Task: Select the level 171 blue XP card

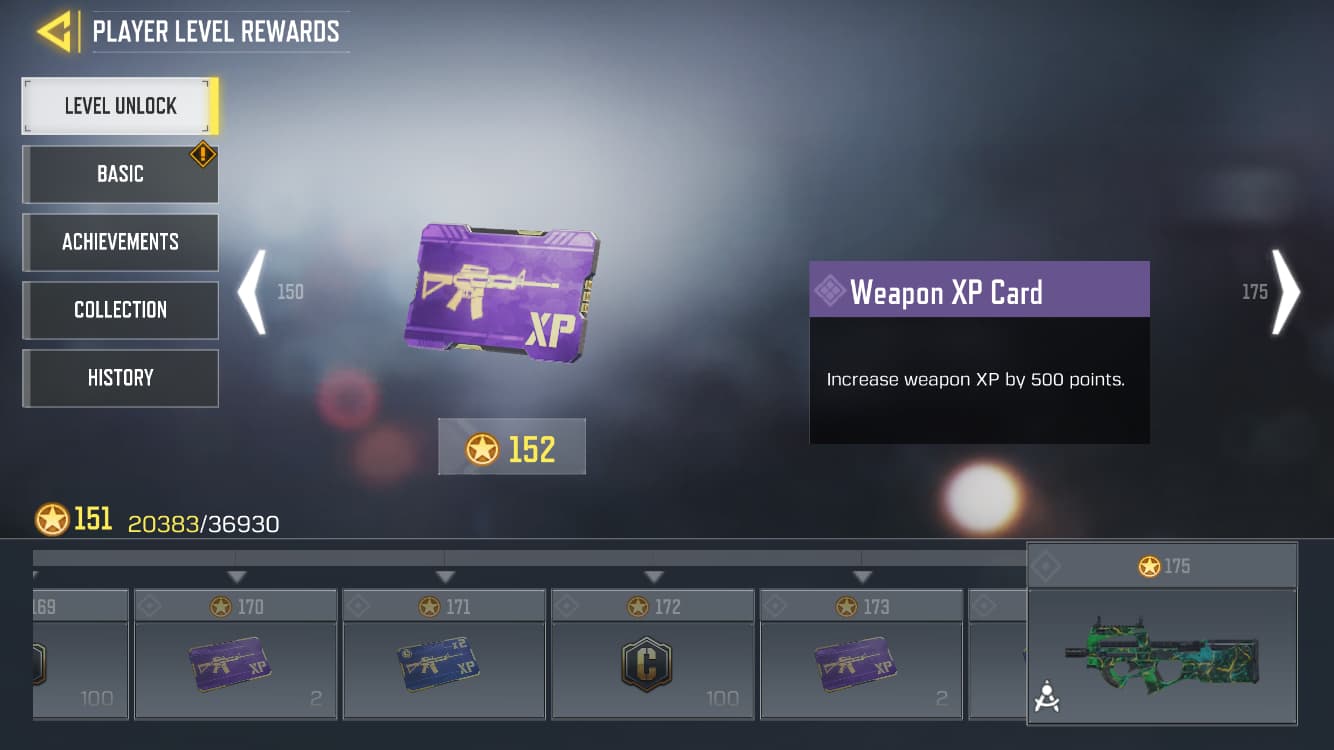Action: [439, 664]
